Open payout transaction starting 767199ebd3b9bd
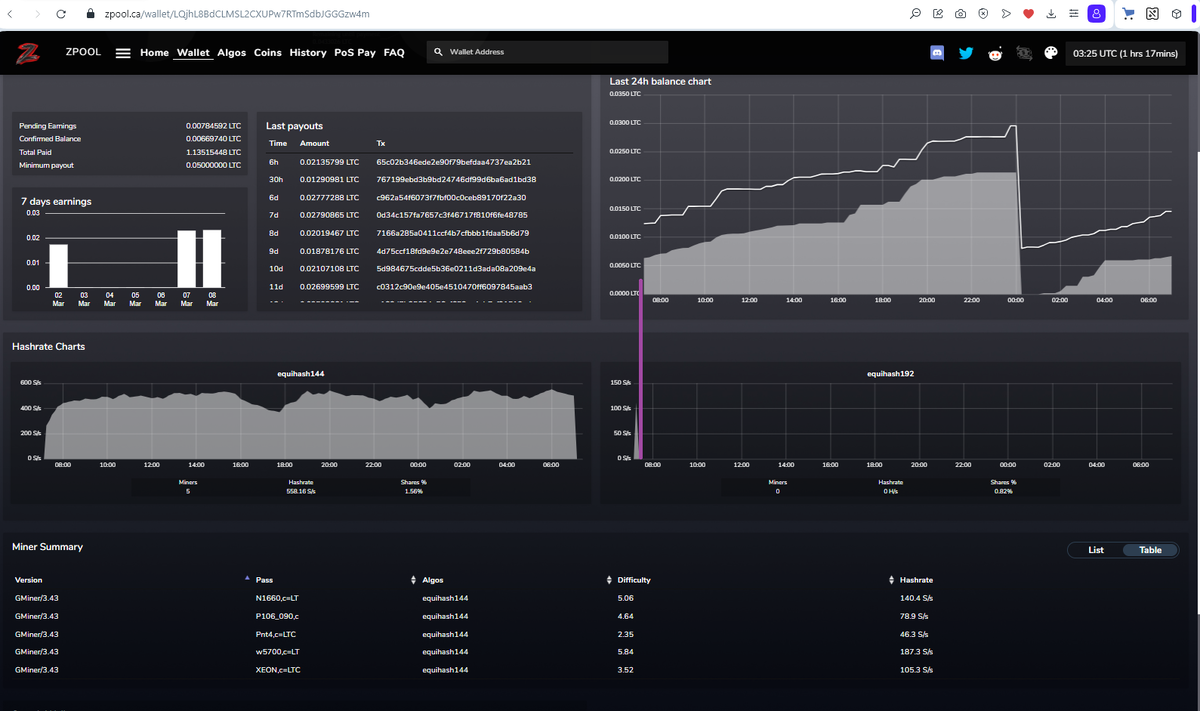The height and width of the screenshot is (711, 1200). [x=456, y=179]
